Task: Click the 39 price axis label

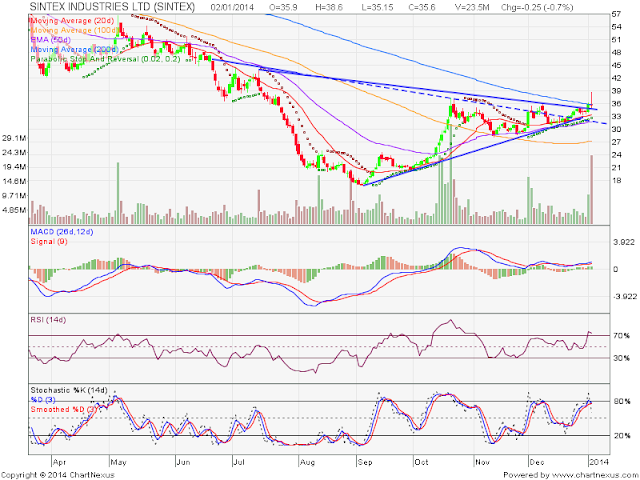Action: coord(616,91)
